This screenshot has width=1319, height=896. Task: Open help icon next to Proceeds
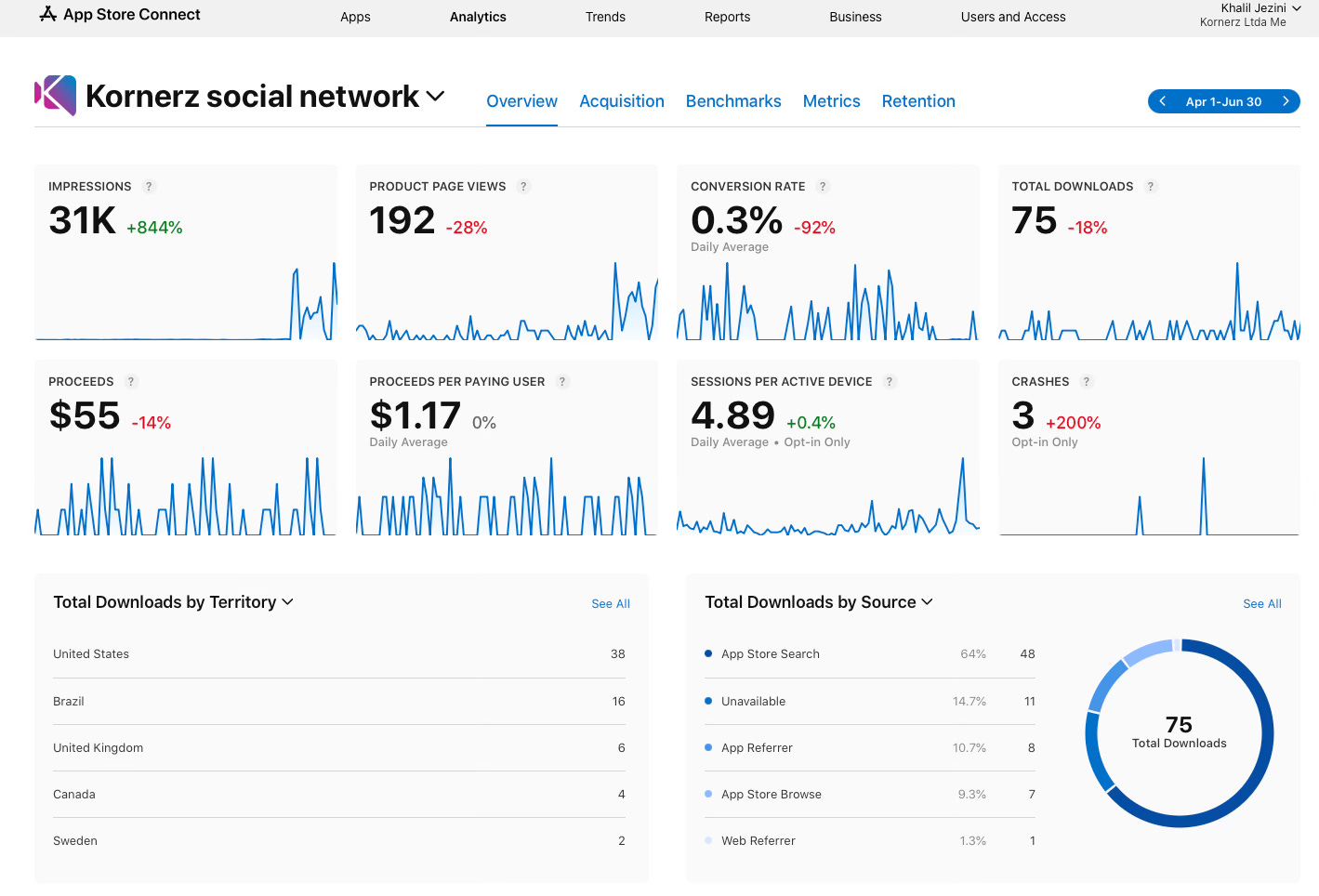[x=131, y=382]
